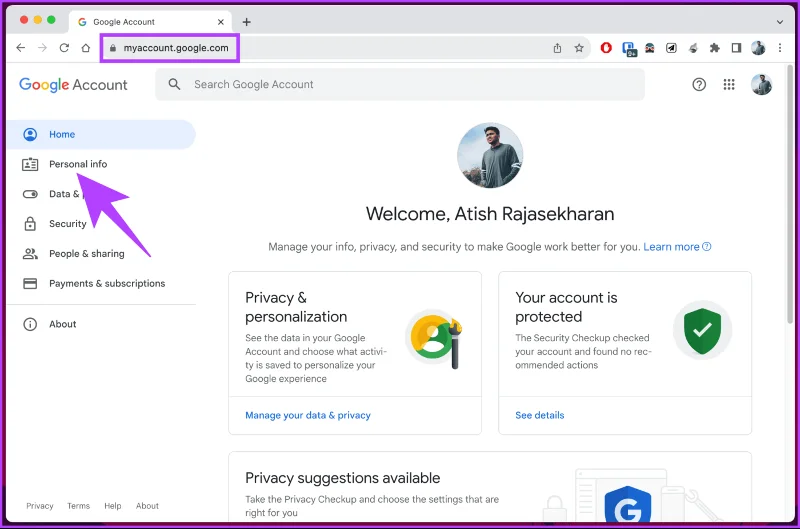Open the Privacy & personalization card heading

tap(296, 307)
